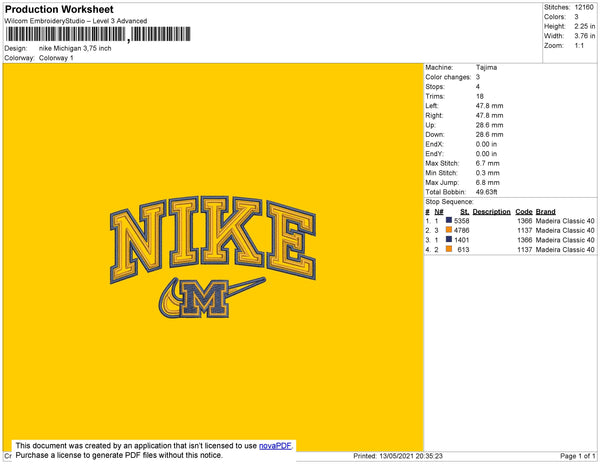
Task: Click the 'Stop Sequence:' heading
Action: point(449,202)
